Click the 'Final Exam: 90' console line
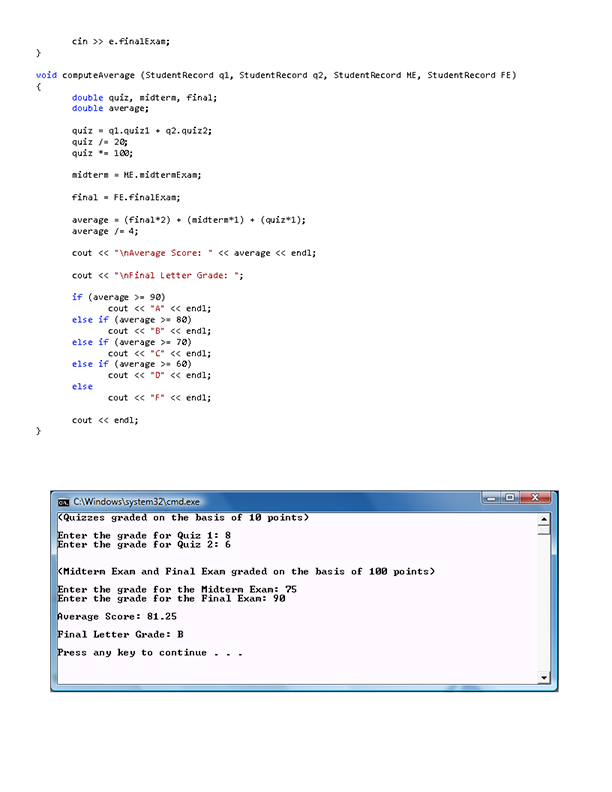612x792 pixels. click(172, 599)
